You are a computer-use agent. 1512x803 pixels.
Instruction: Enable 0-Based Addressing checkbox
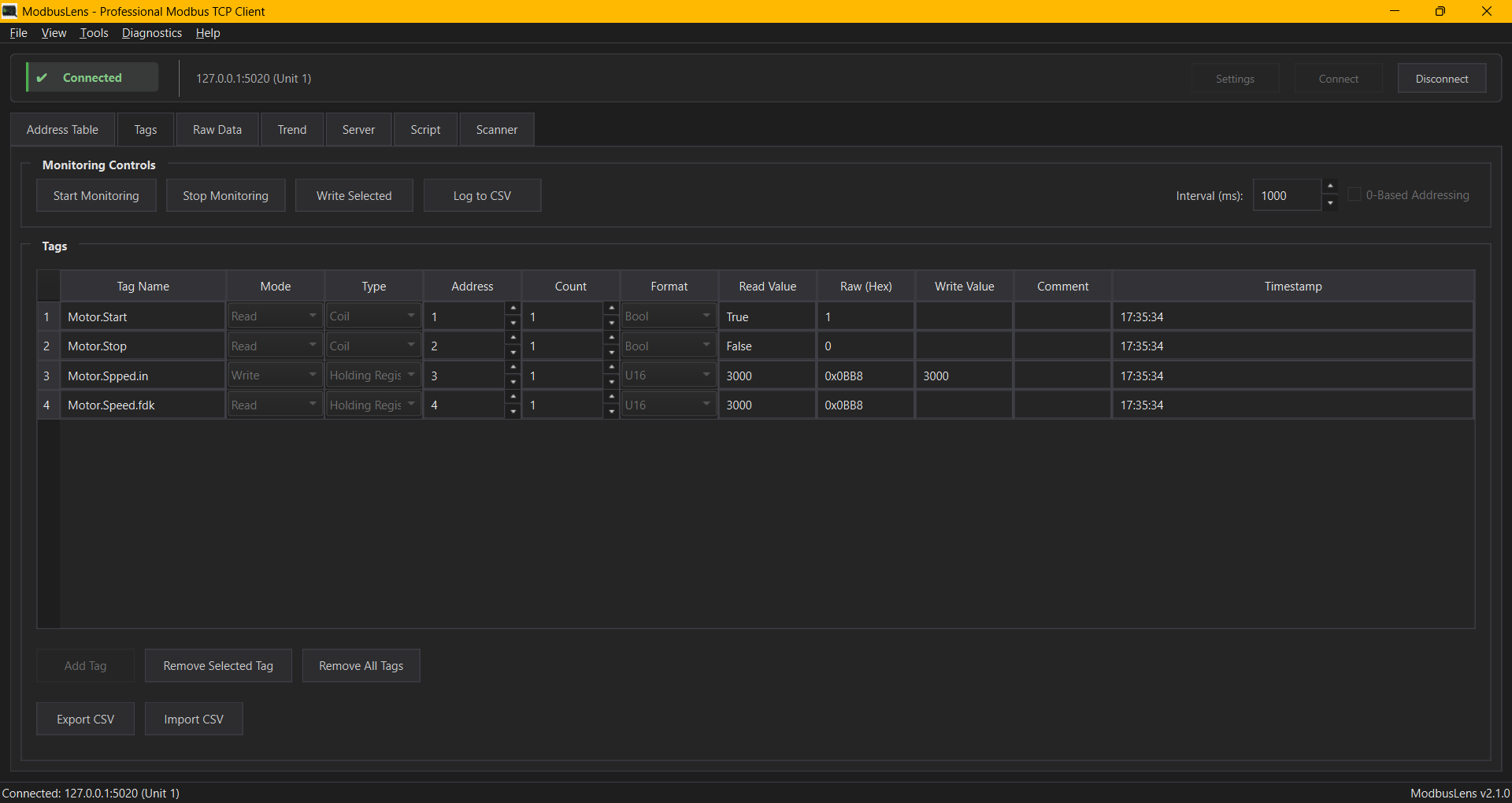pyautogui.click(x=1354, y=194)
